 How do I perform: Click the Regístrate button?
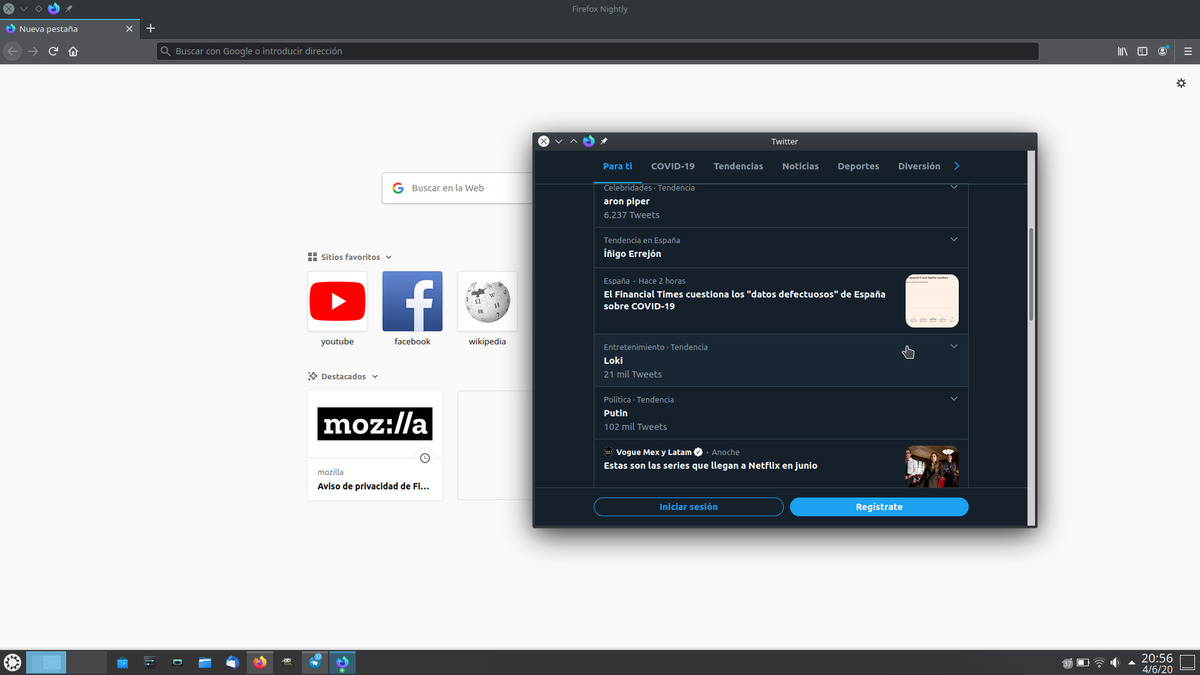[879, 507]
